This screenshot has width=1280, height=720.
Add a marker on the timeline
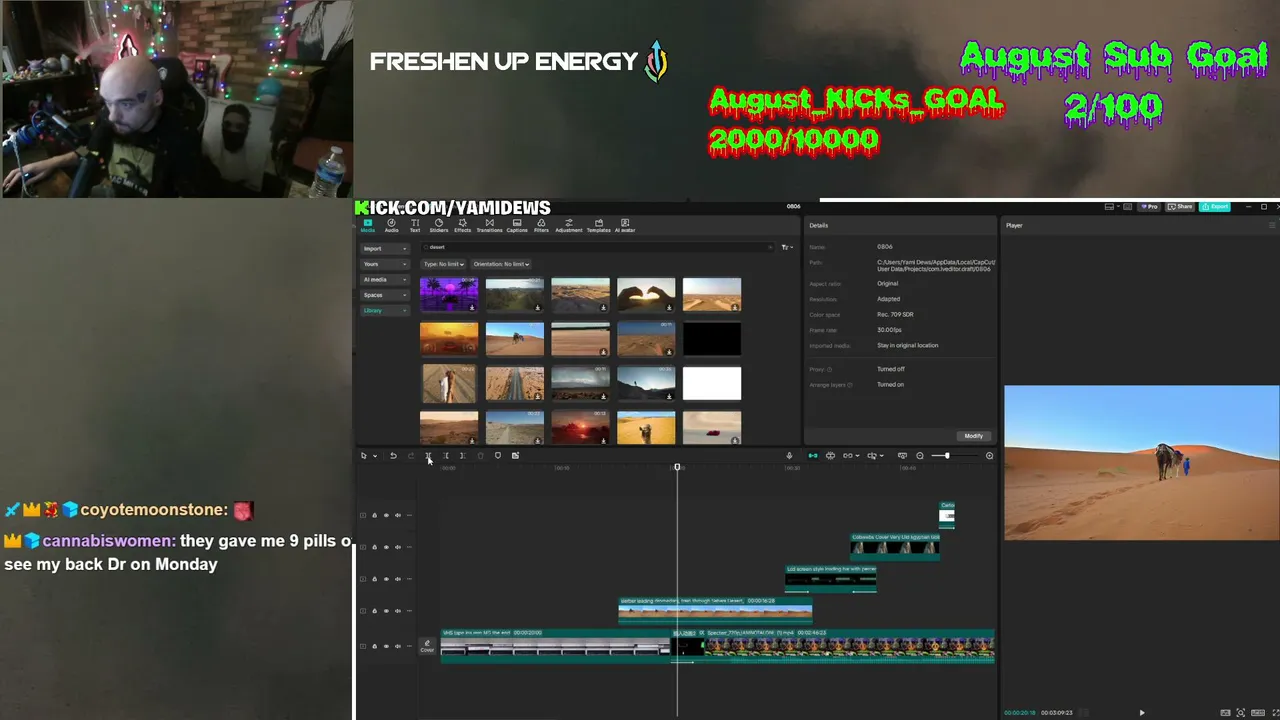pyautogui.click(x=498, y=456)
